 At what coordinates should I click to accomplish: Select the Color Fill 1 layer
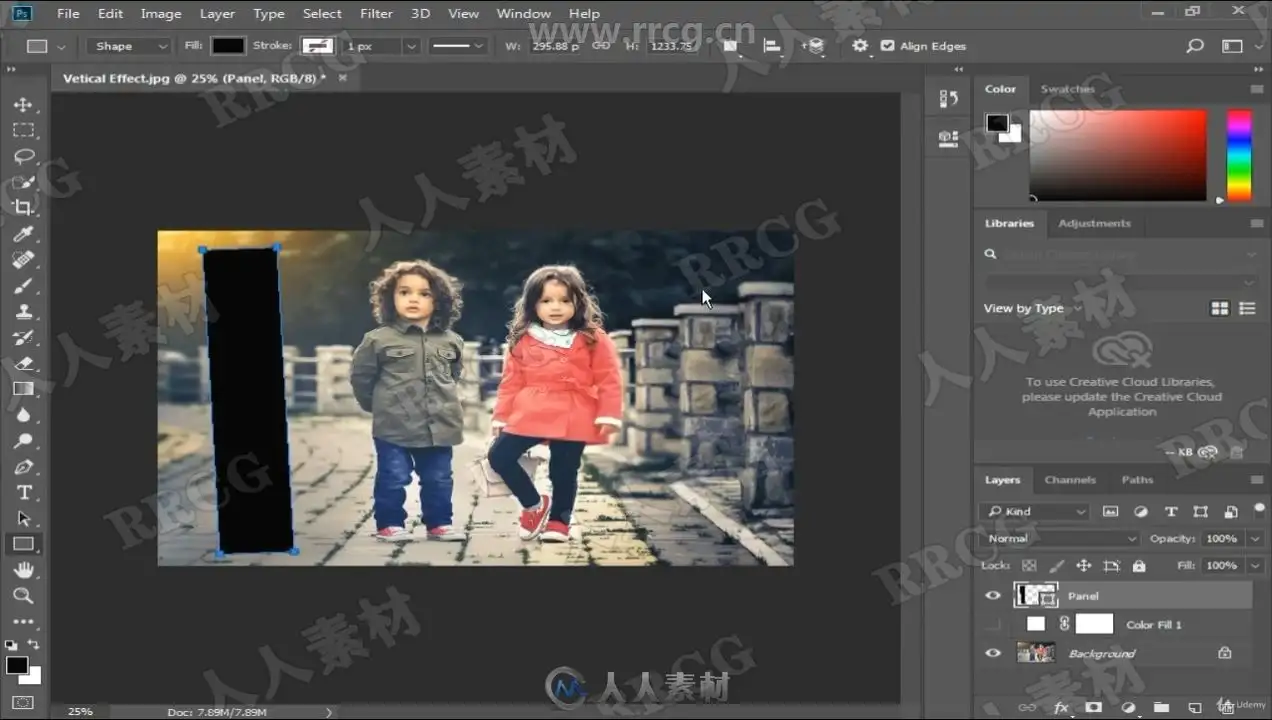[x=1153, y=625]
